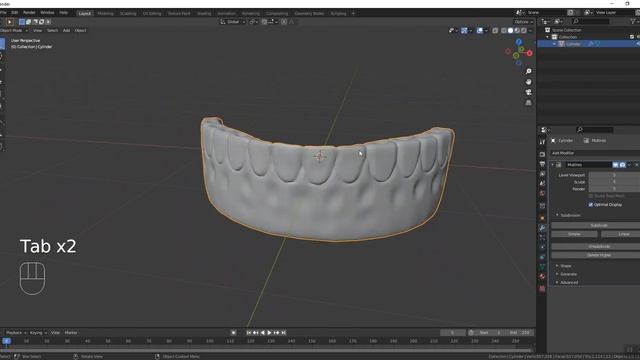Viewport: 640px width, 360px height.
Task: Expand the Shape section
Action: [x=557, y=266]
